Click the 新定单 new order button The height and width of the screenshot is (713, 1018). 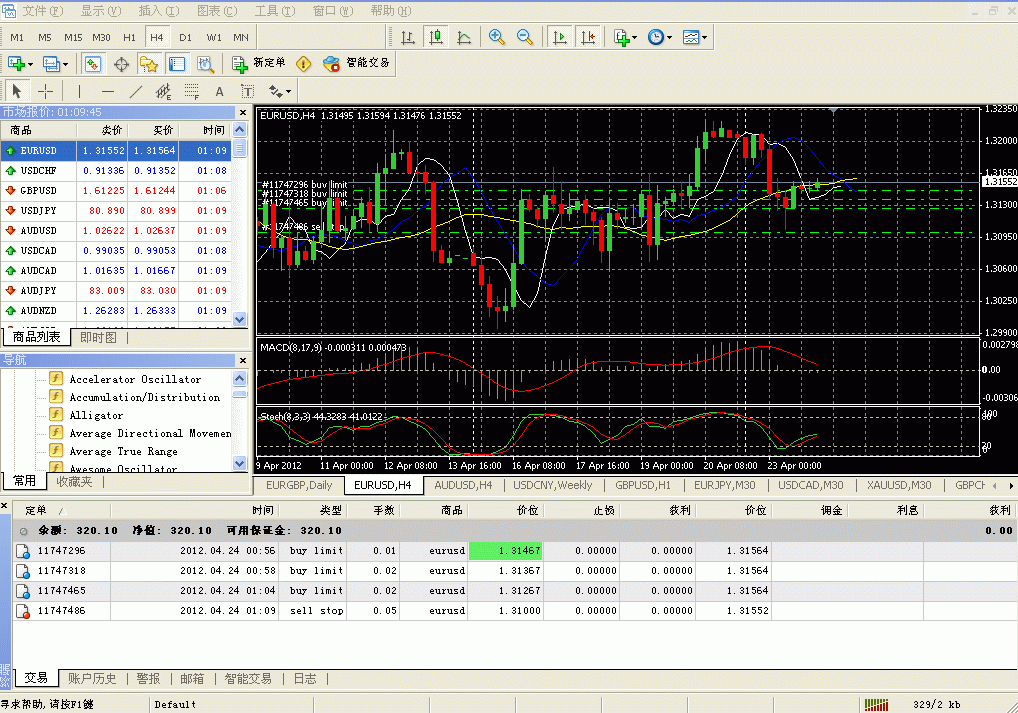coord(259,64)
